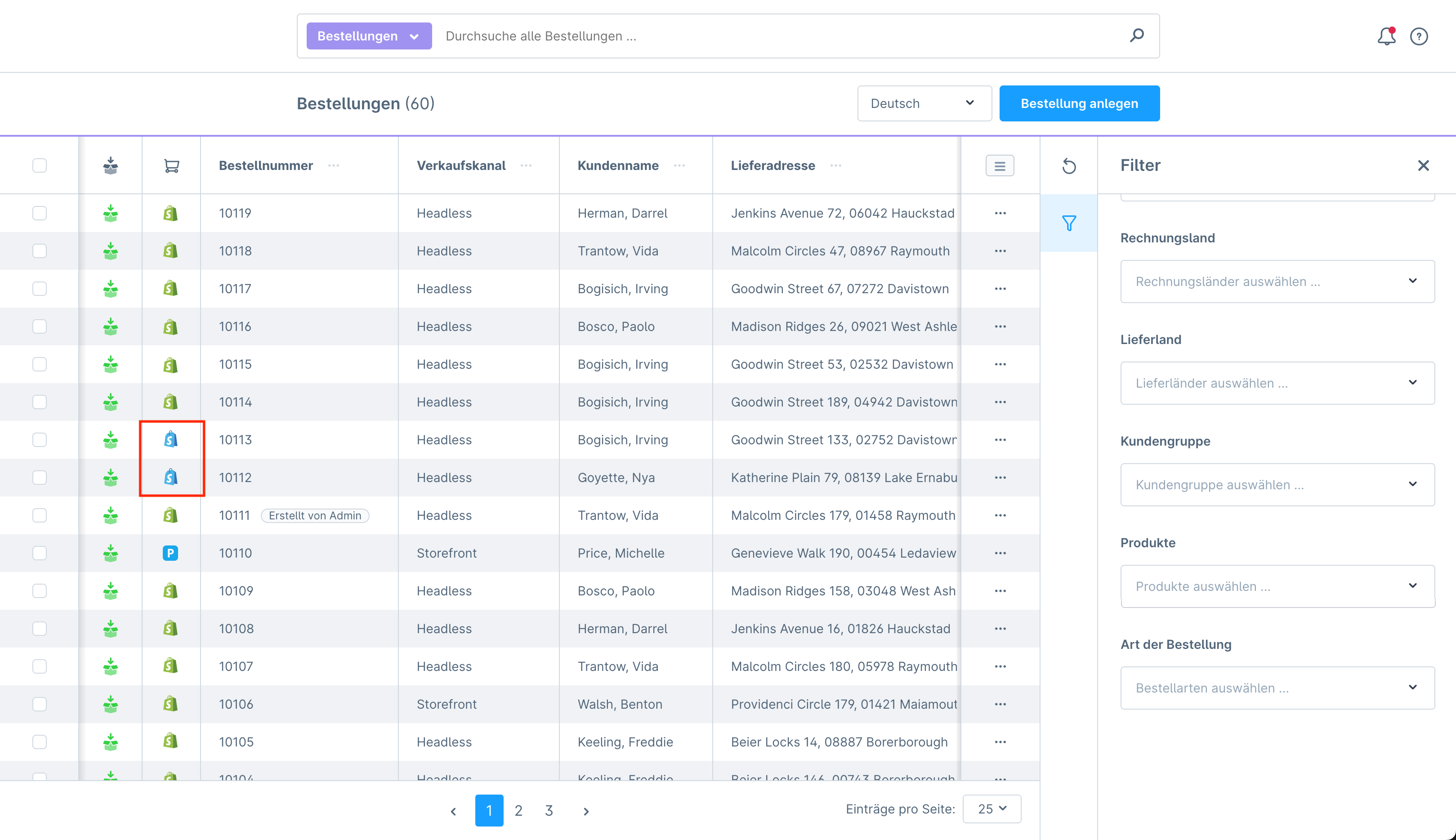Click the reset filters arrow icon
This screenshot has height=840, width=1456.
tap(1069, 166)
